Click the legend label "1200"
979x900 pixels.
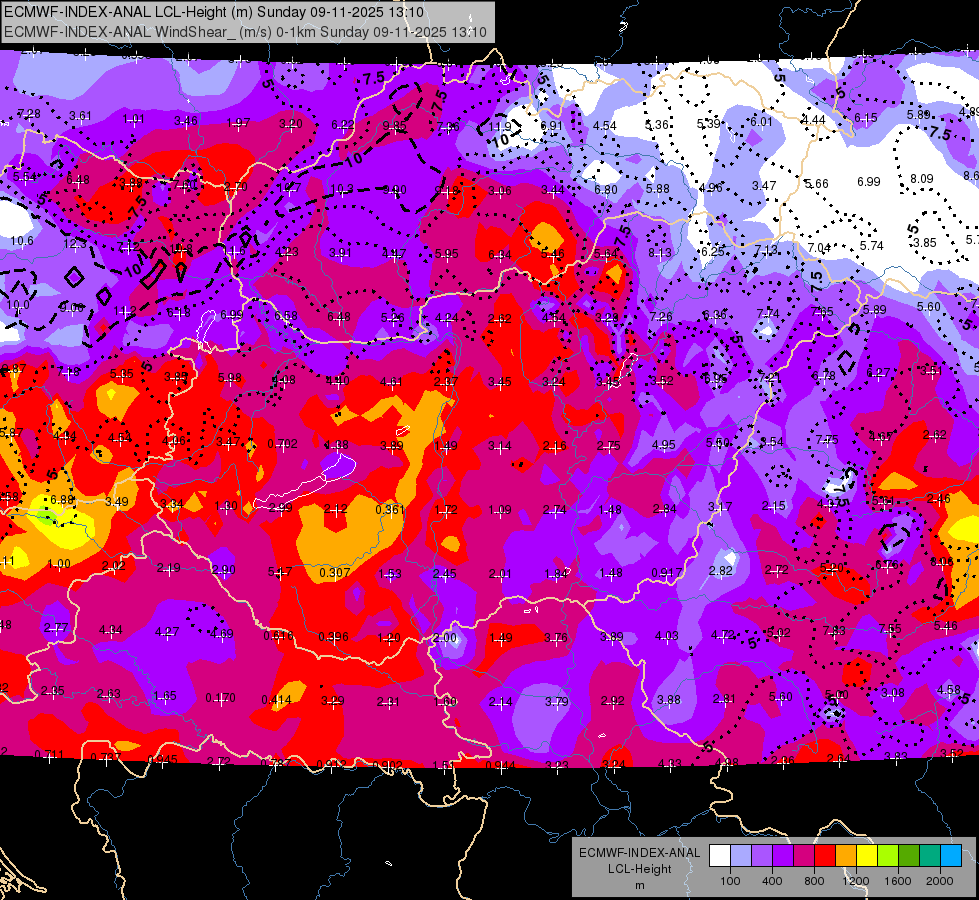click(x=856, y=881)
